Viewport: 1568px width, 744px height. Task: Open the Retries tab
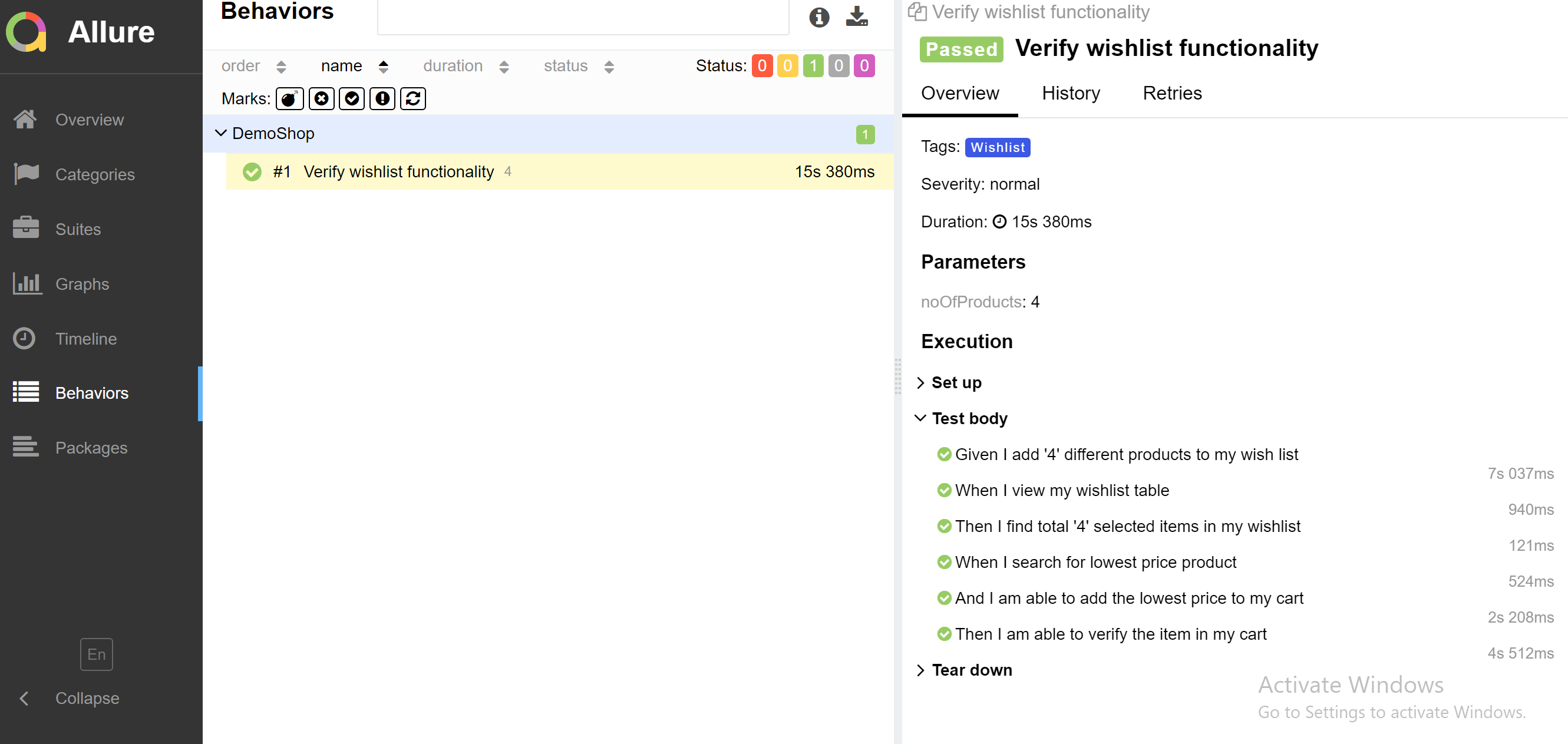coord(1172,93)
